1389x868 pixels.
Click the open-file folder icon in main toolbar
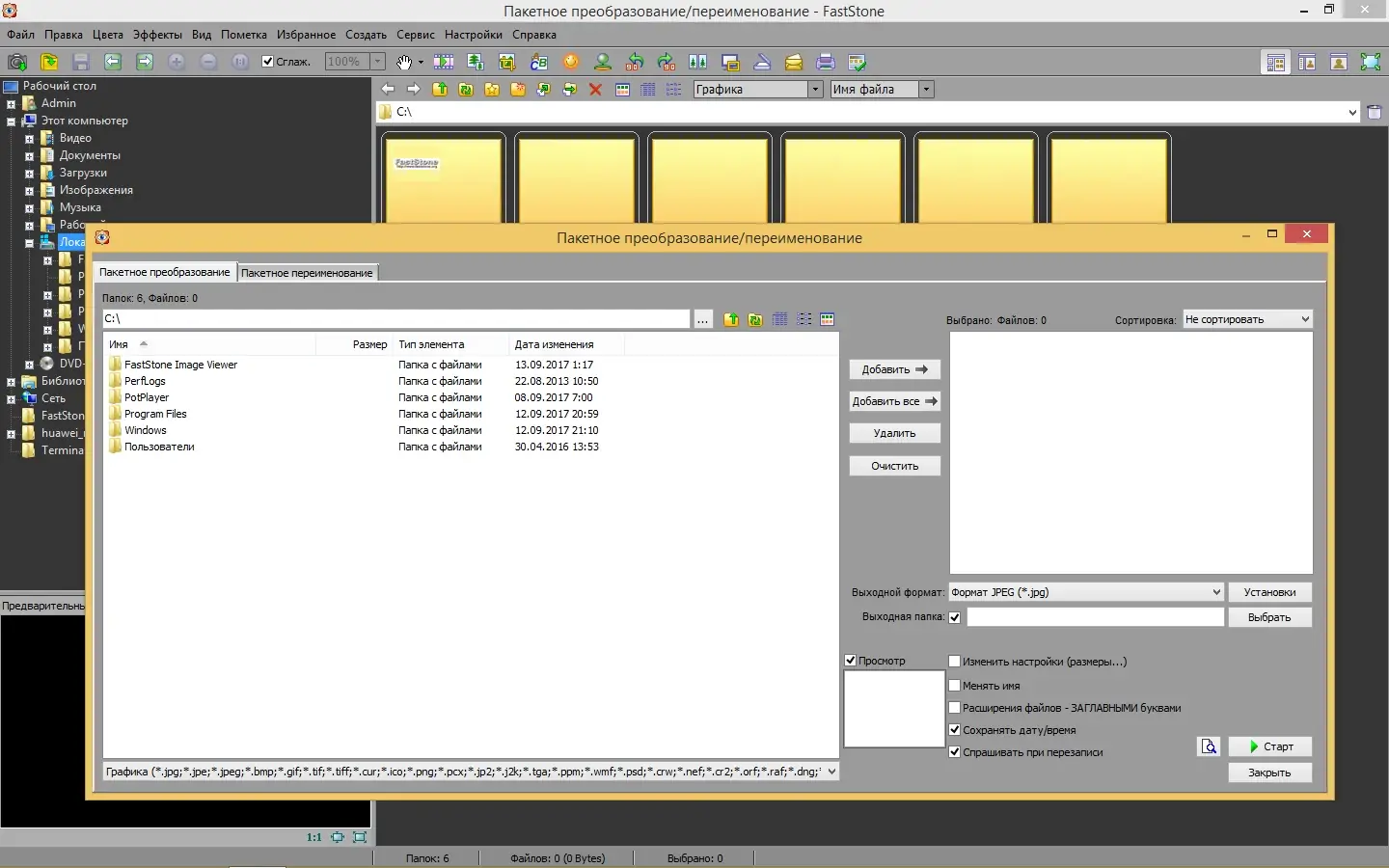pos(49,62)
